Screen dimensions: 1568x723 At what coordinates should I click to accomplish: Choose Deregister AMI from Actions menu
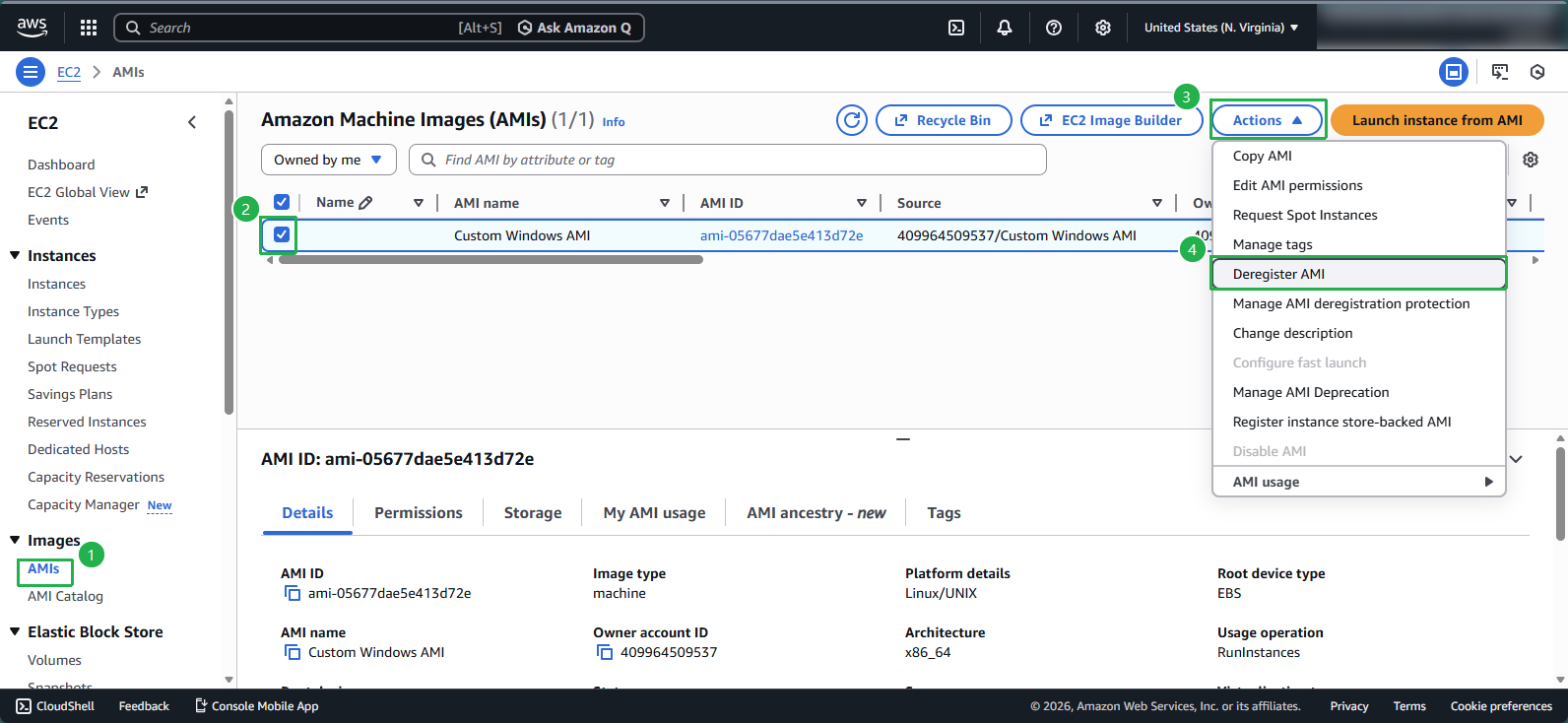pos(1278,274)
